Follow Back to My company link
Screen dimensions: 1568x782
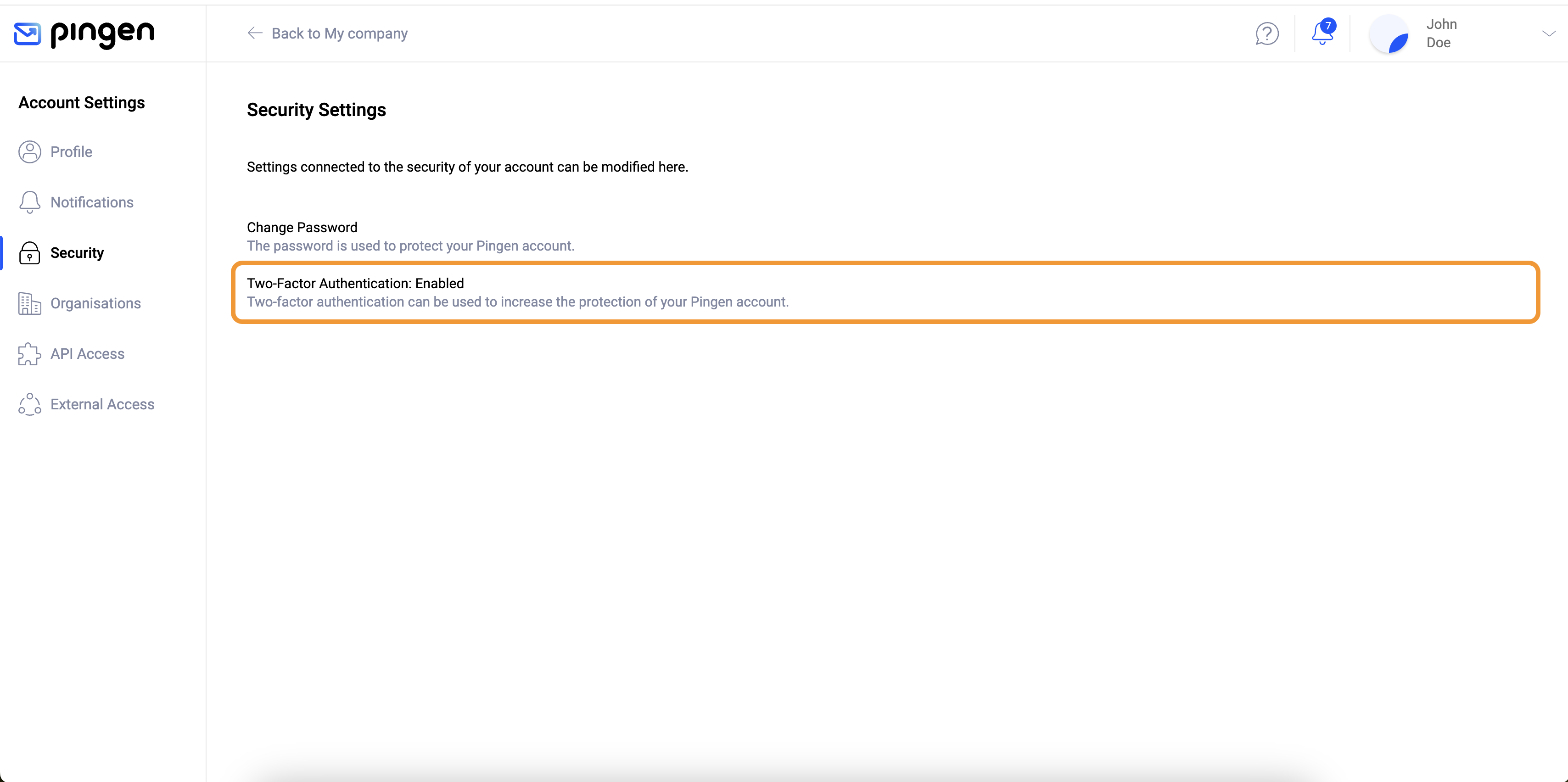[x=327, y=34]
